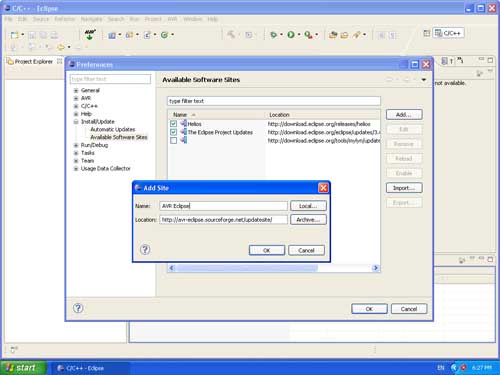
Task: Click Cancel in Add Site dialog
Action: (x=306, y=250)
